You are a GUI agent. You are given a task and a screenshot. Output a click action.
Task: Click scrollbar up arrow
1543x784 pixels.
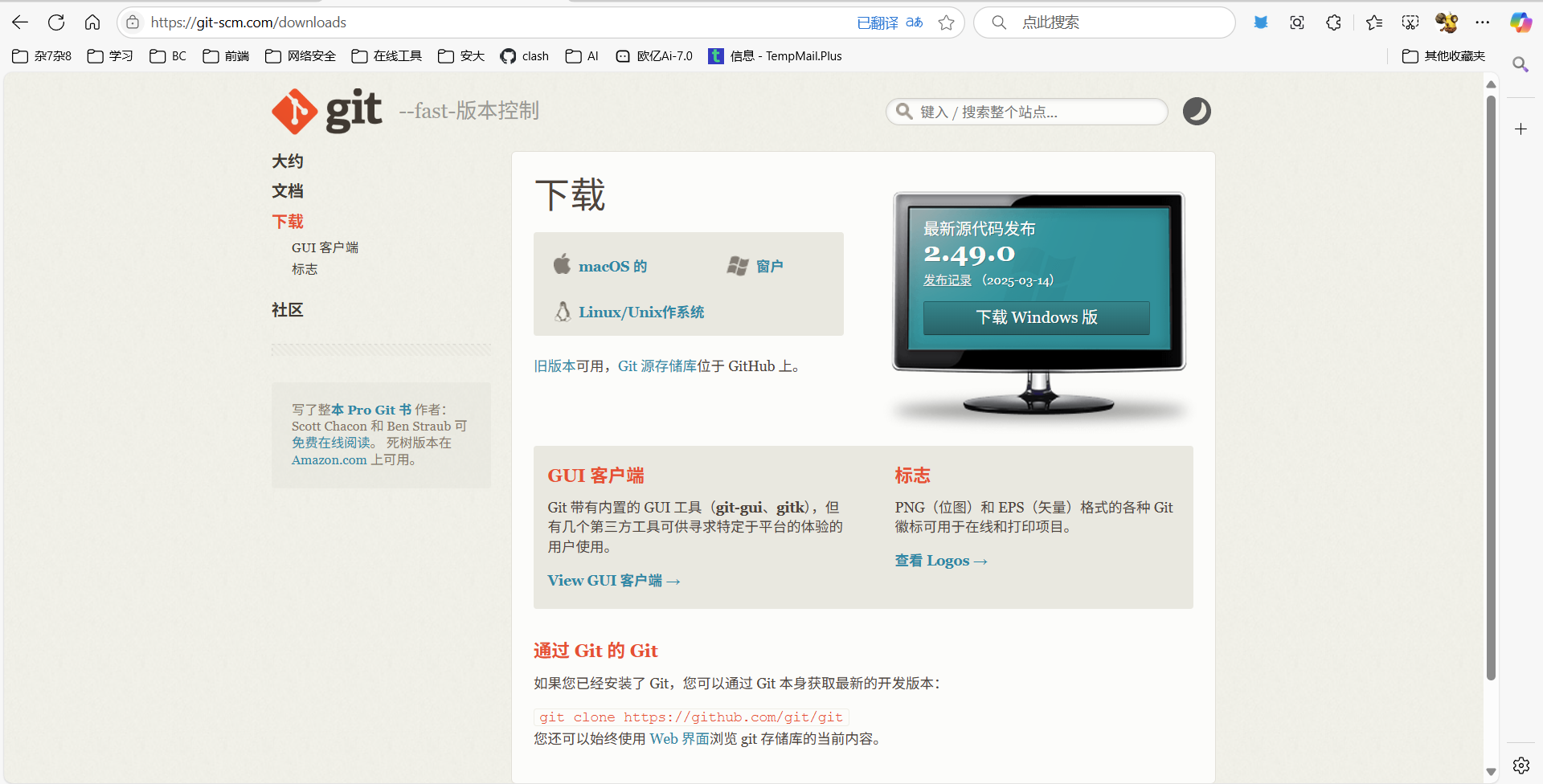(1491, 84)
